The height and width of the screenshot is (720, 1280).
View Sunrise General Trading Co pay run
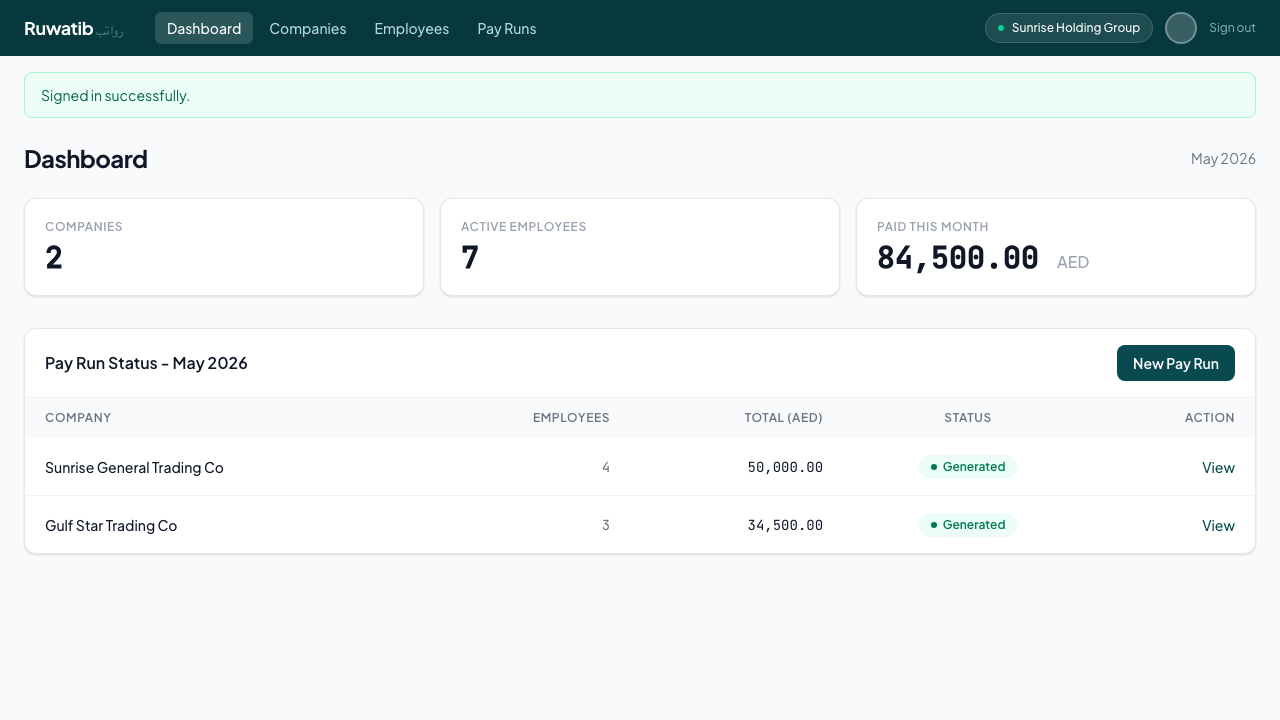1218,467
